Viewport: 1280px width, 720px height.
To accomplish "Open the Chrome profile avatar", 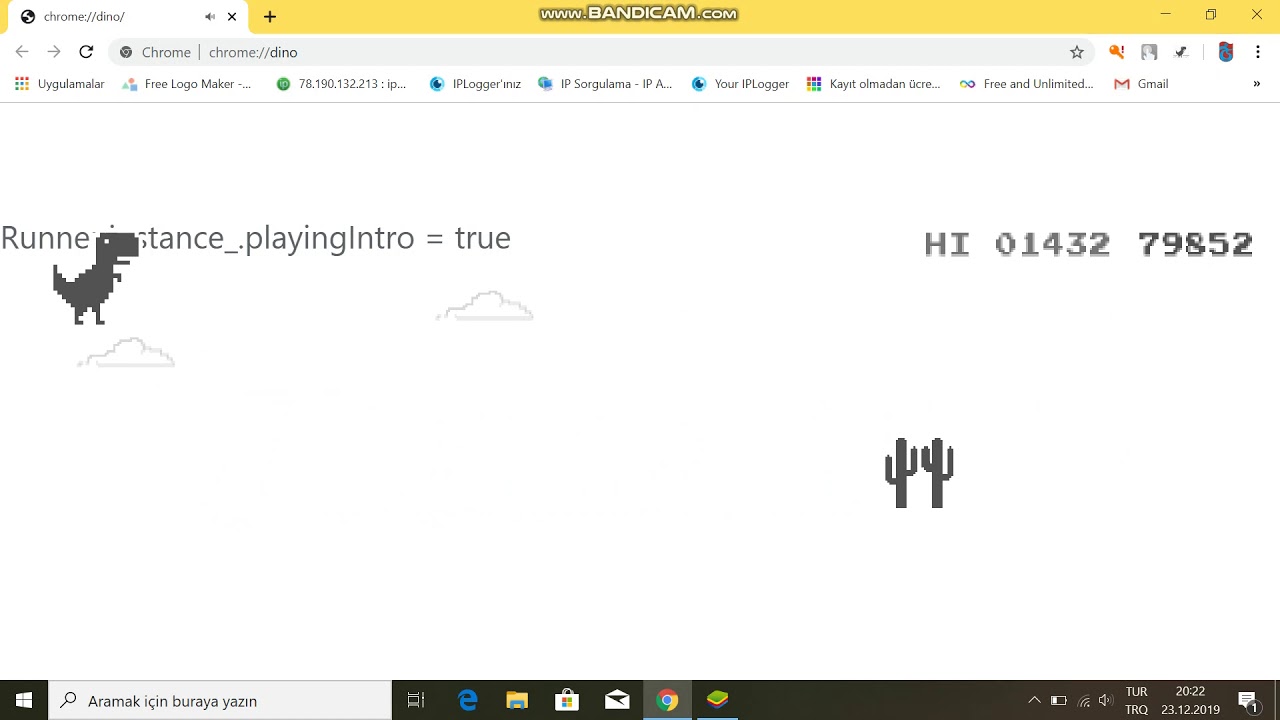I will 1226,52.
